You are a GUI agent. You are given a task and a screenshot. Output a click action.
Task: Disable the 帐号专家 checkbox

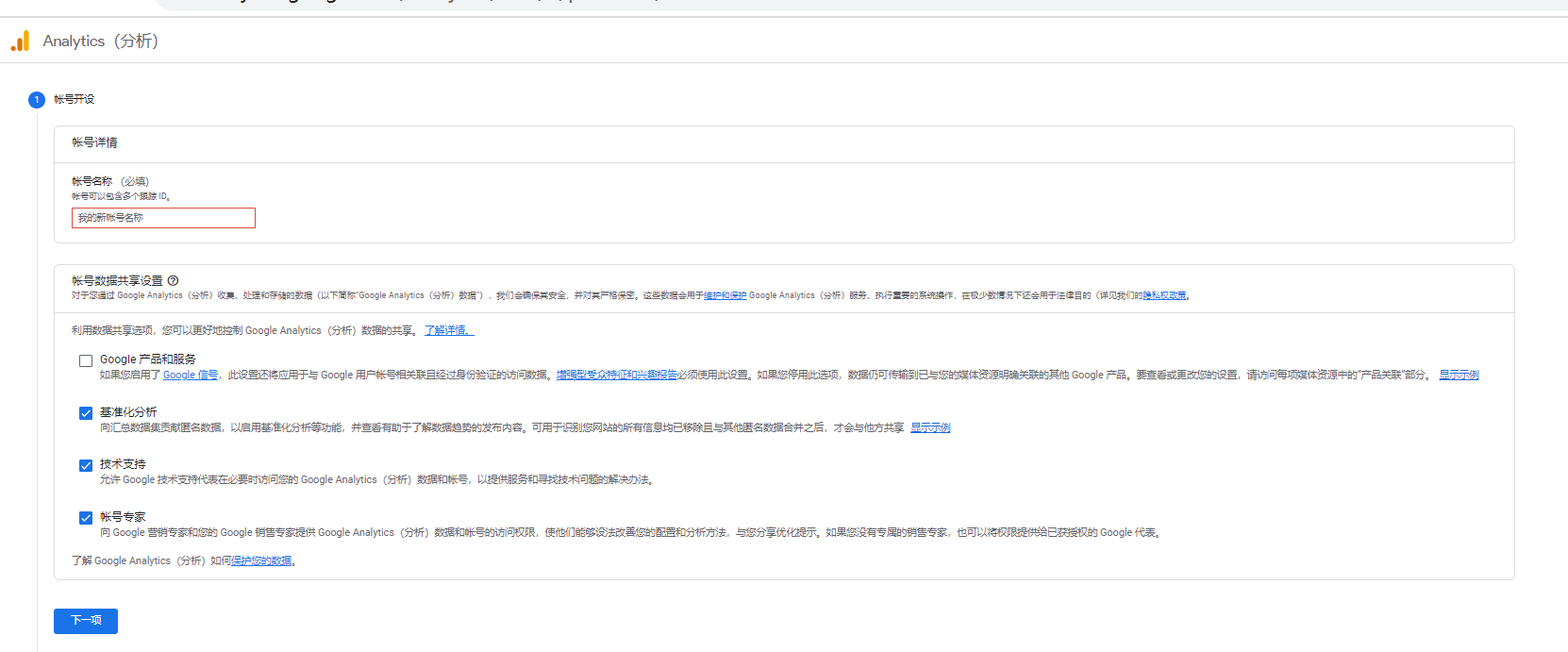point(86,518)
